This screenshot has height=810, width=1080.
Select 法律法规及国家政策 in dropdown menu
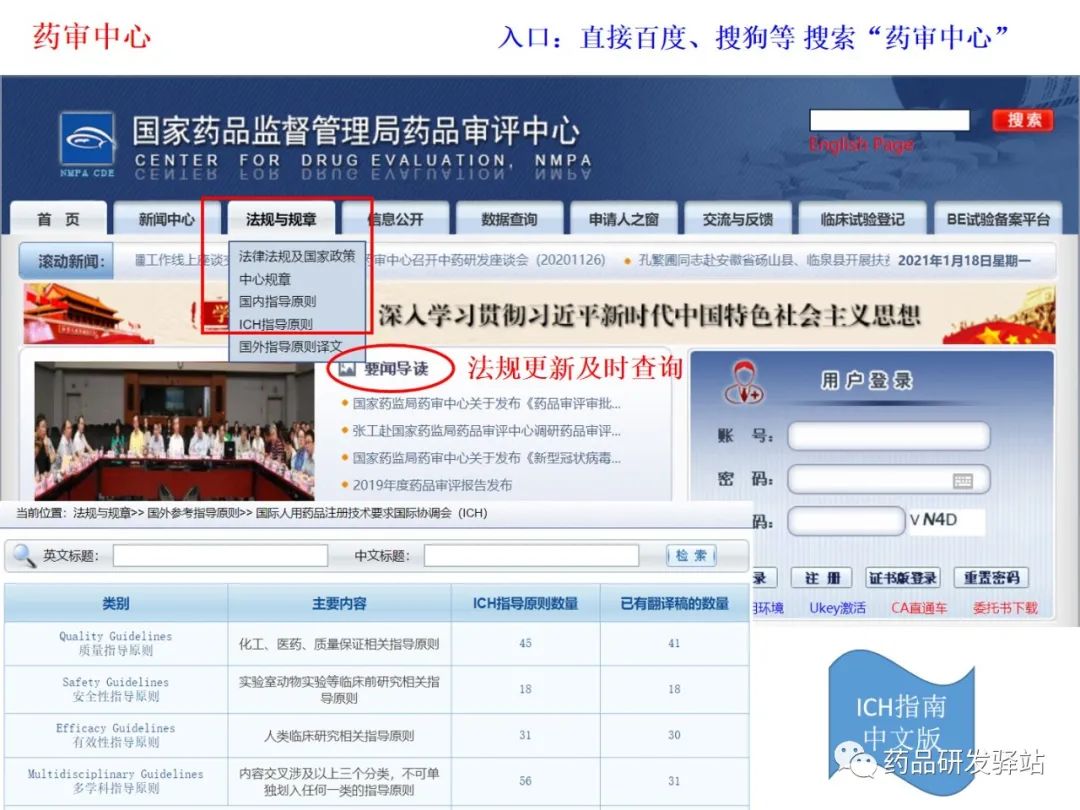(297, 256)
